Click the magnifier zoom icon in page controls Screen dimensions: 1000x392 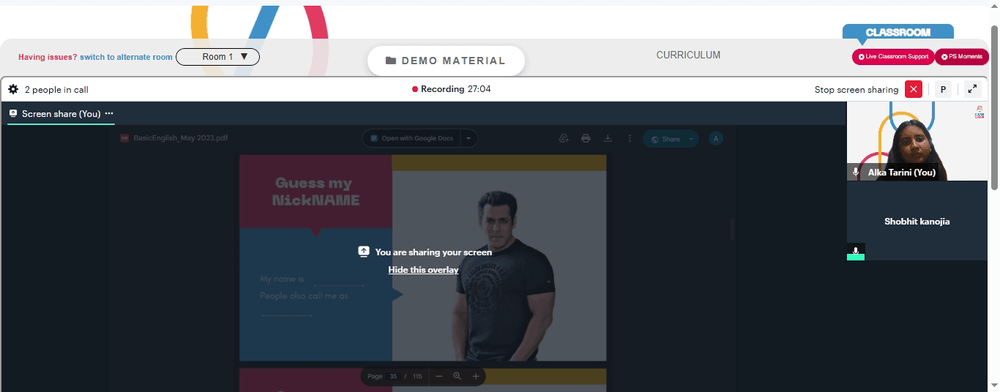pyautogui.click(x=457, y=376)
